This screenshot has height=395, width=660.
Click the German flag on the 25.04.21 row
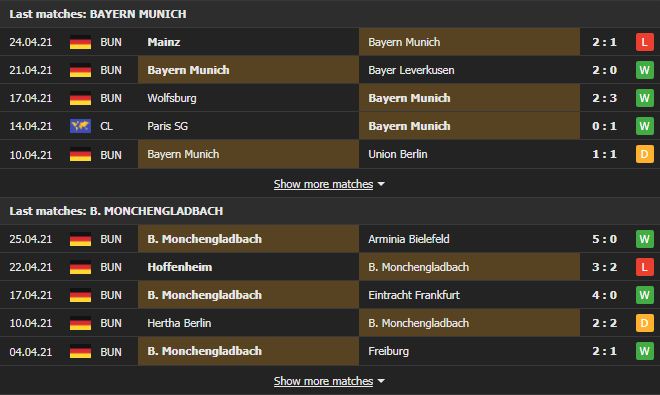tap(80, 239)
